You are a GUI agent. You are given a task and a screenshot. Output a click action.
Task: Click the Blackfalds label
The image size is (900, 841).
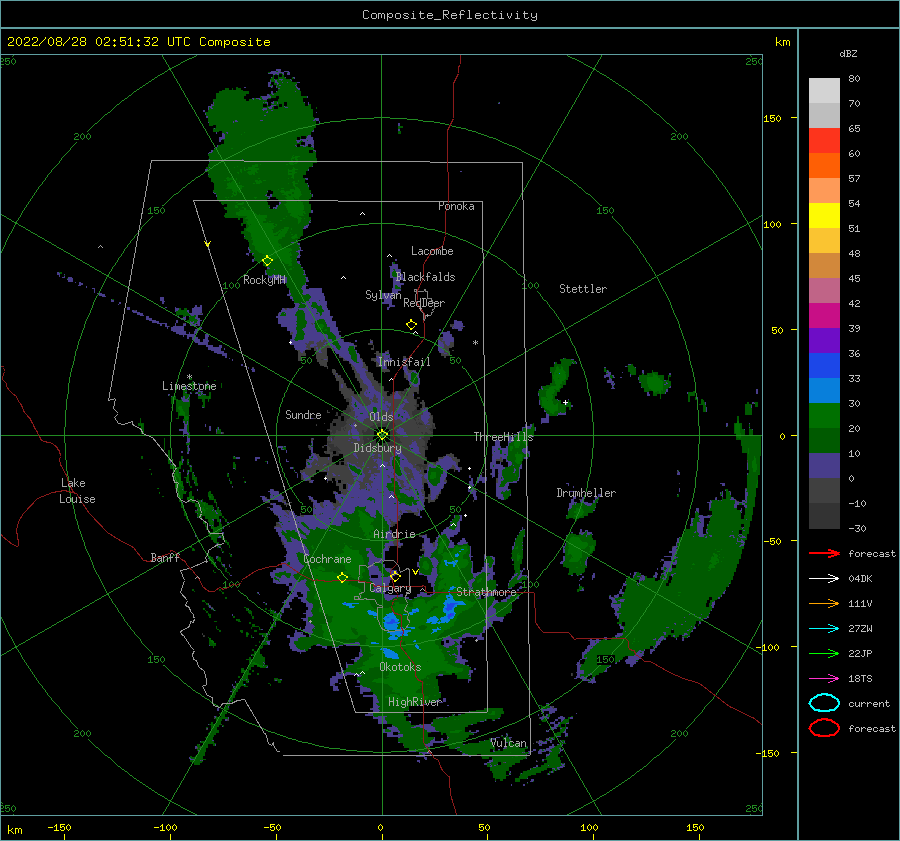point(425,277)
